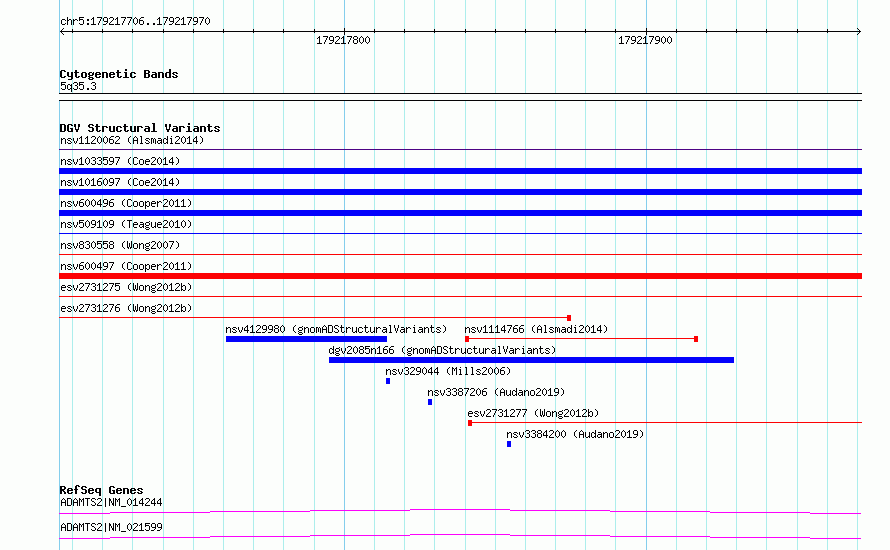Click the 179217900 ruler position

(x=645, y=40)
